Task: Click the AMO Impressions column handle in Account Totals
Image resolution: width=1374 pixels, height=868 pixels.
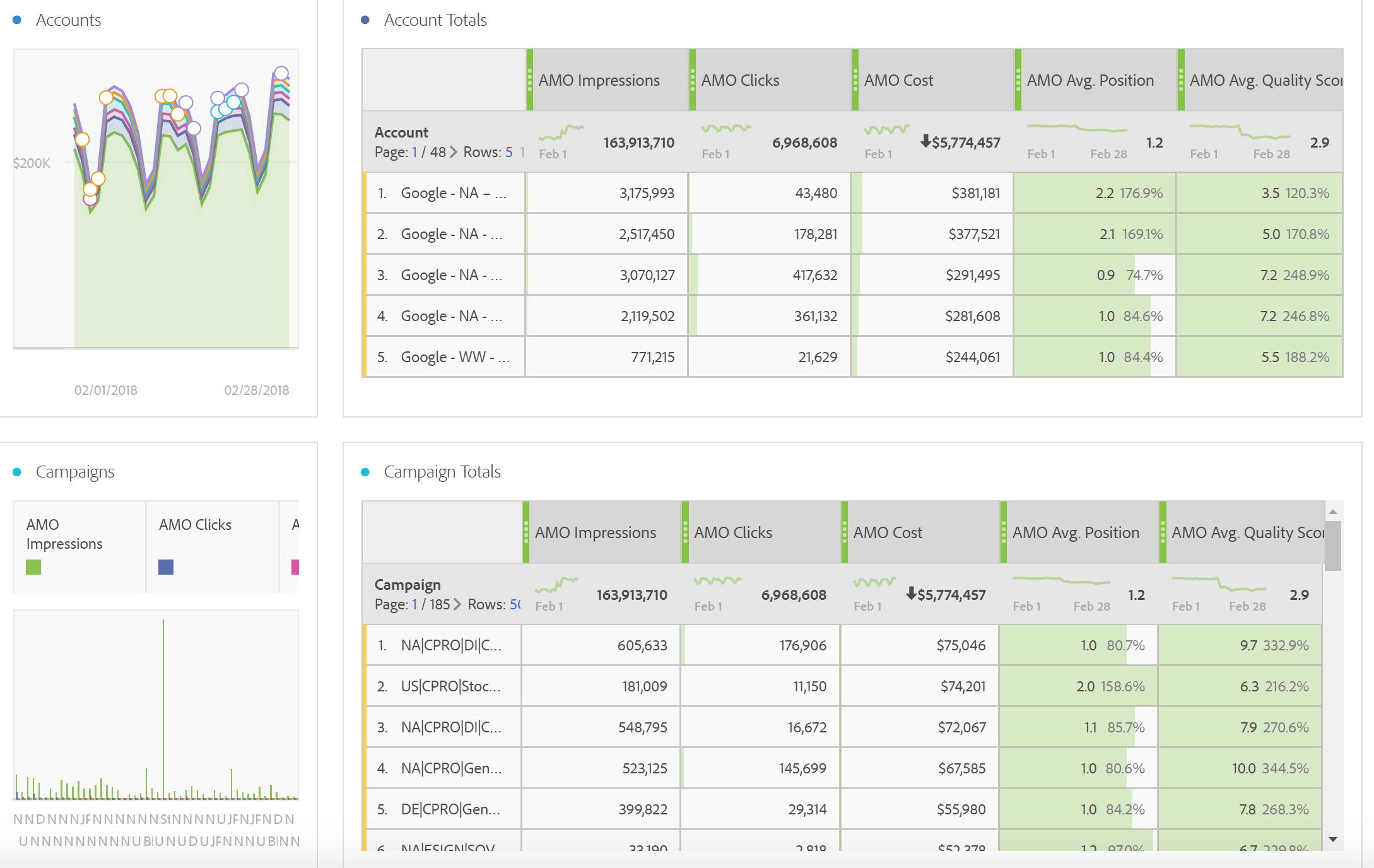Action: pyautogui.click(x=530, y=80)
